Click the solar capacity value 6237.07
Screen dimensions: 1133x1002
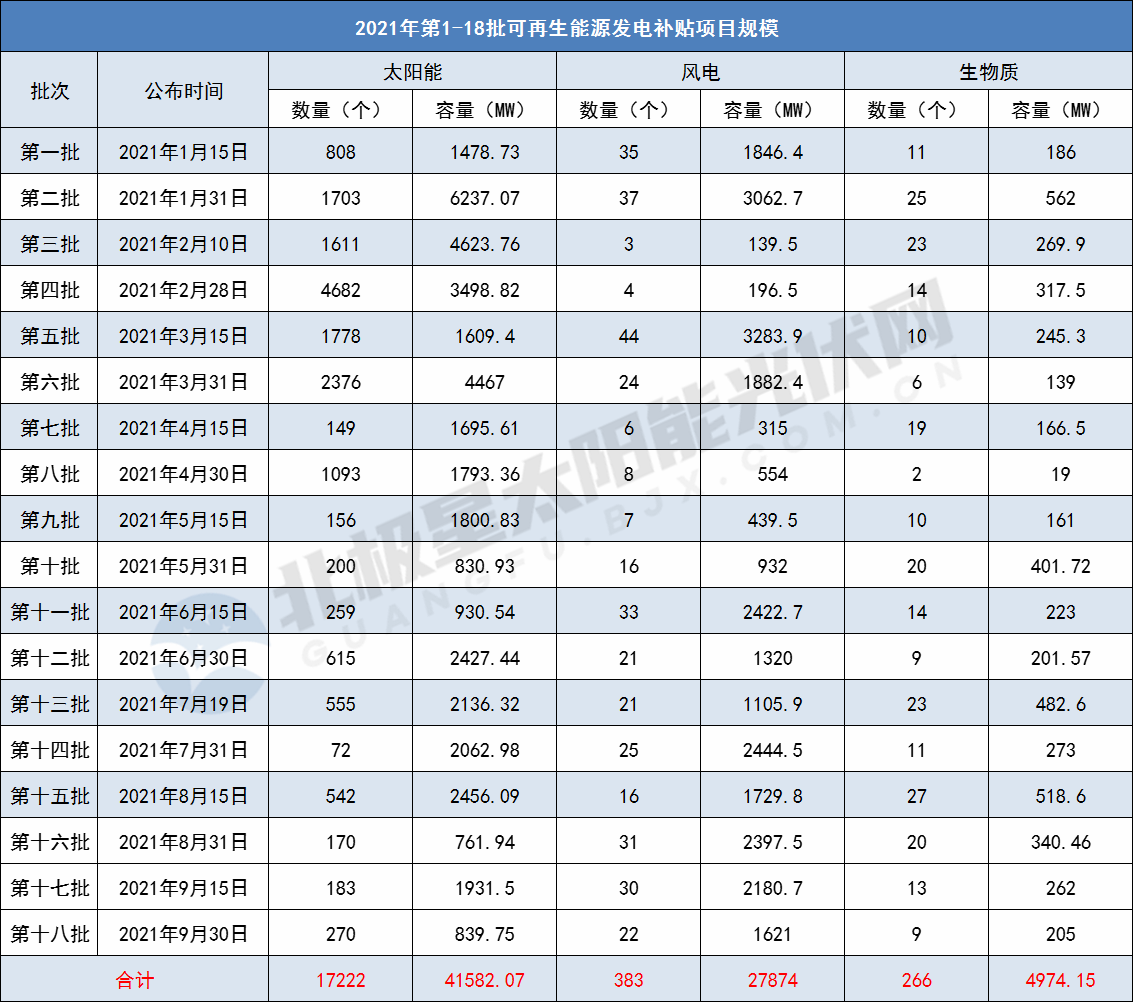click(x=485, y=196)
